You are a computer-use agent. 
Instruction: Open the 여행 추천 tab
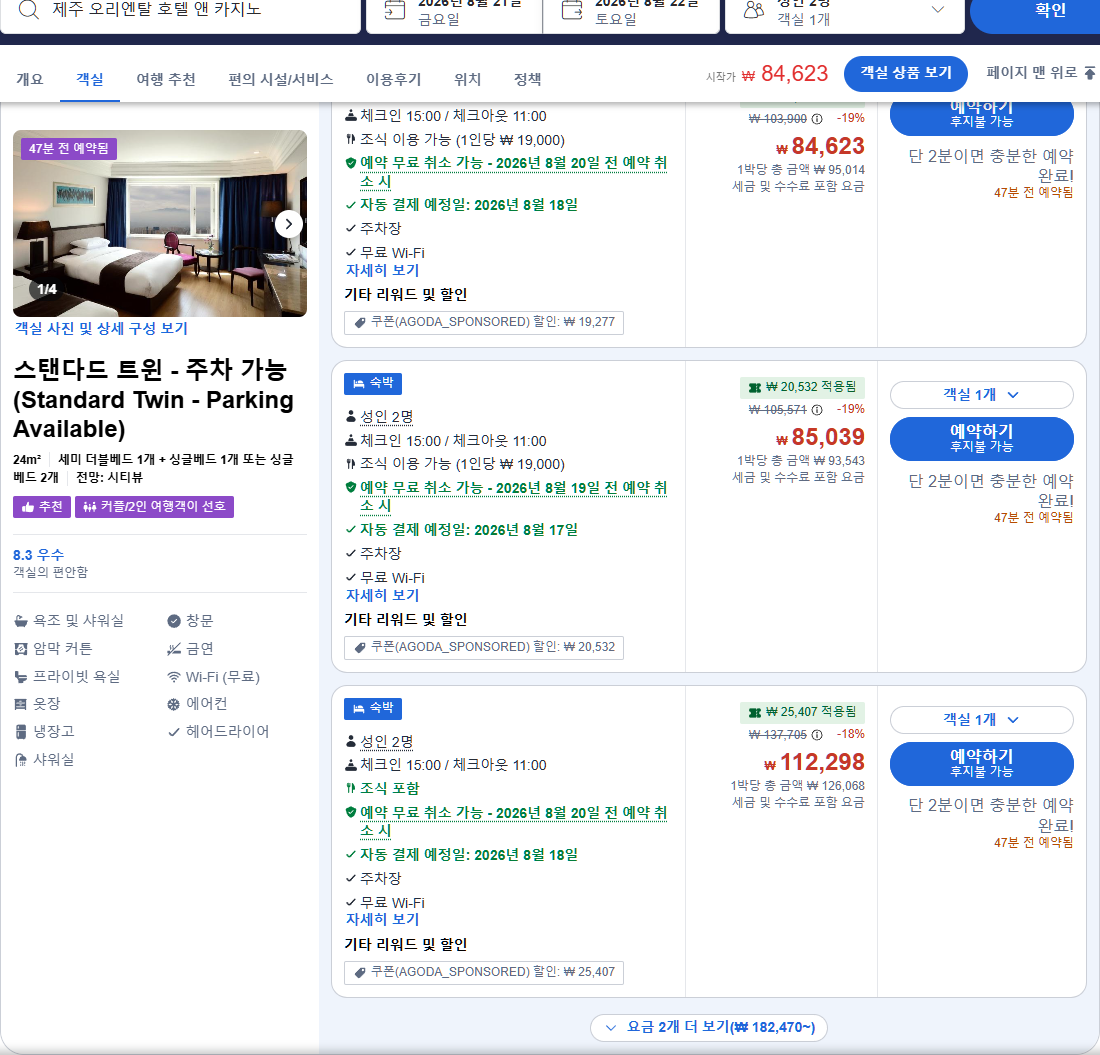[166, 79]
